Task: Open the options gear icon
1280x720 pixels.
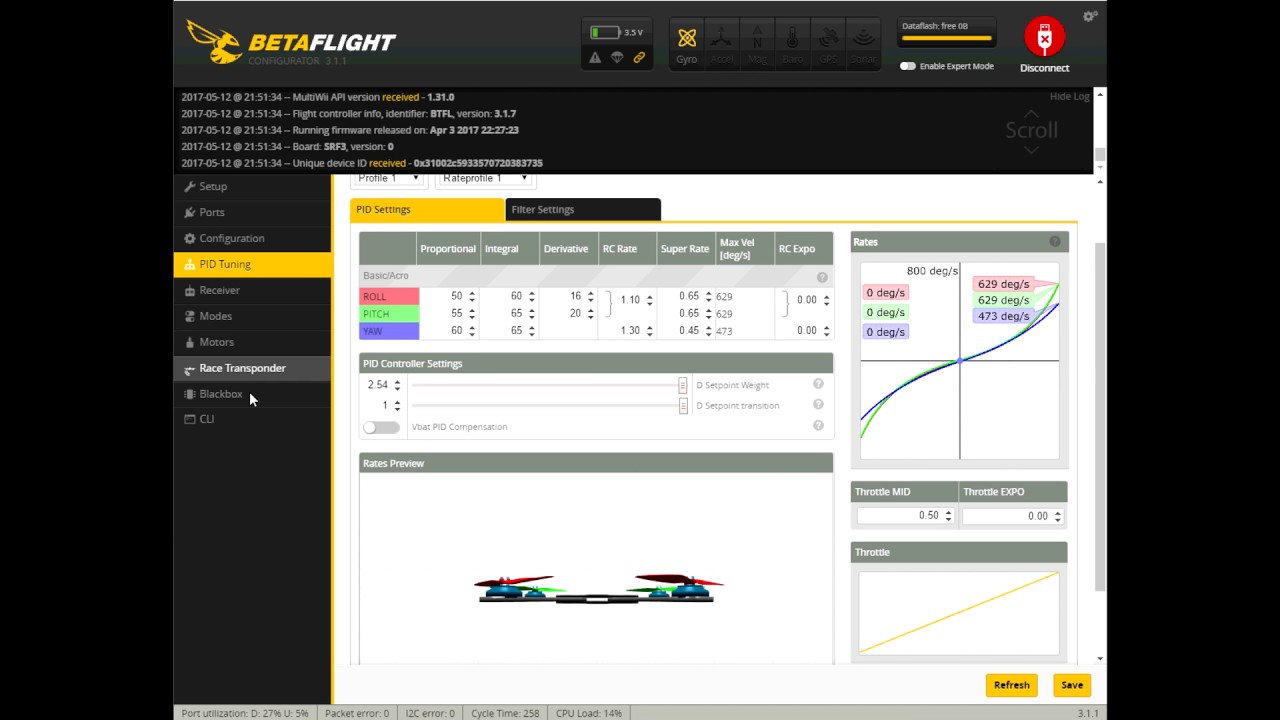Action: pos(1090,16)
